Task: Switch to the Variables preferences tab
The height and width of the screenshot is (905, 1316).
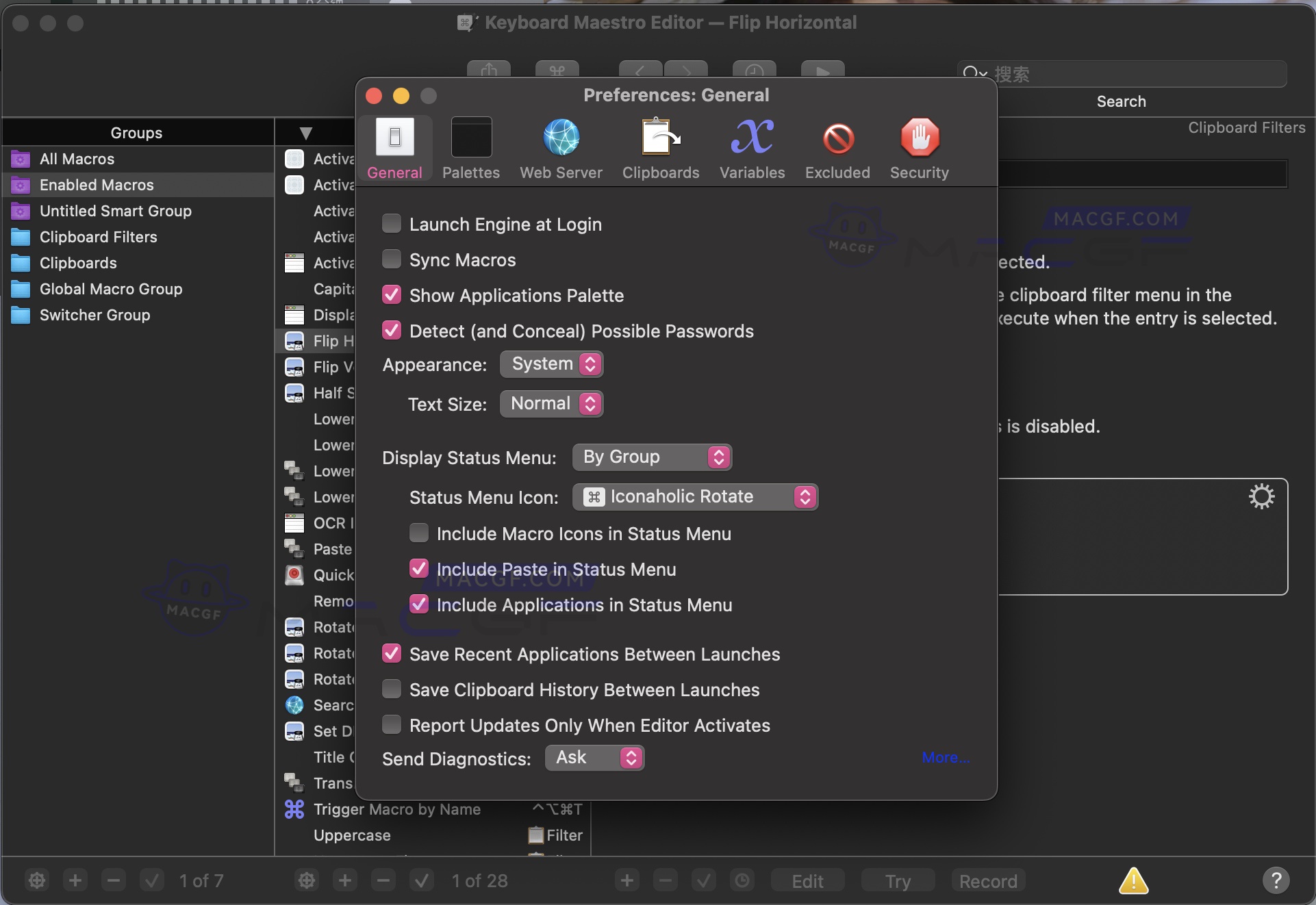Action: 751,149
